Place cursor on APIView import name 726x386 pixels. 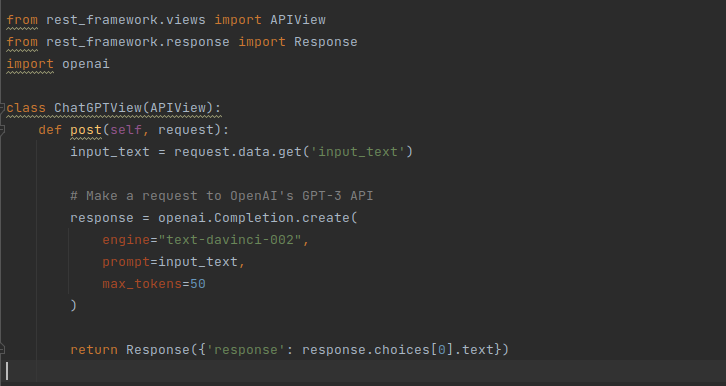[298, 20]
